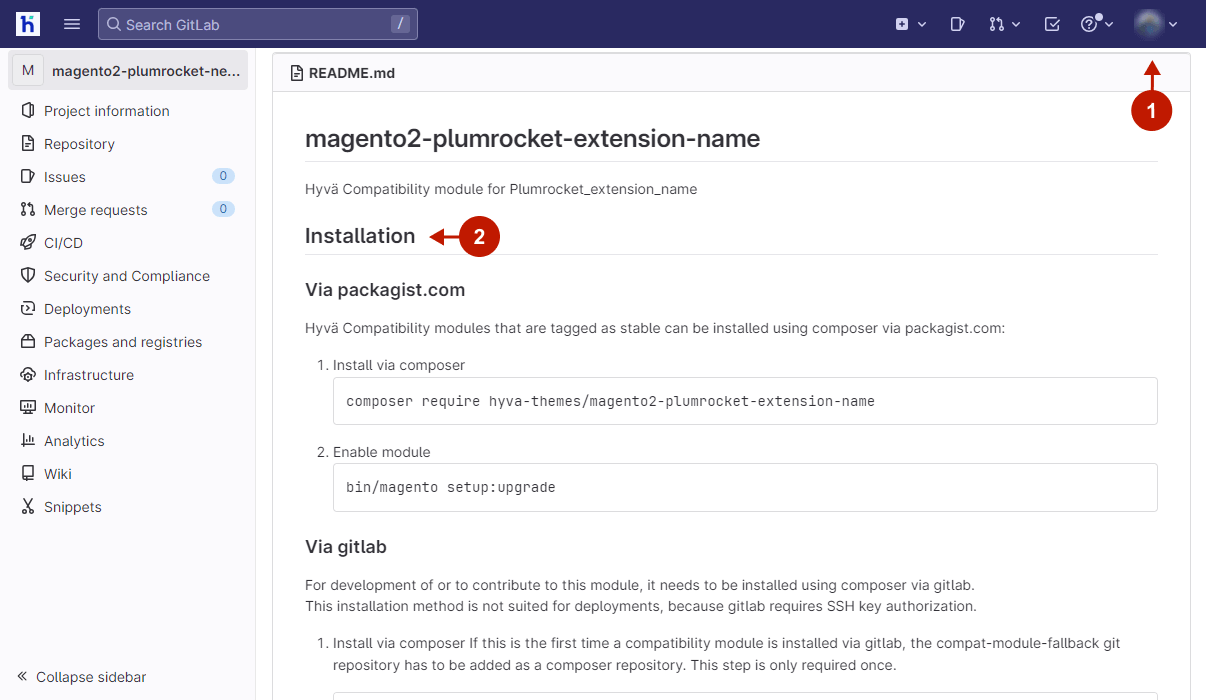
Task: Toggle the sidebar with the hamburger icon
Action: [71, 23]
